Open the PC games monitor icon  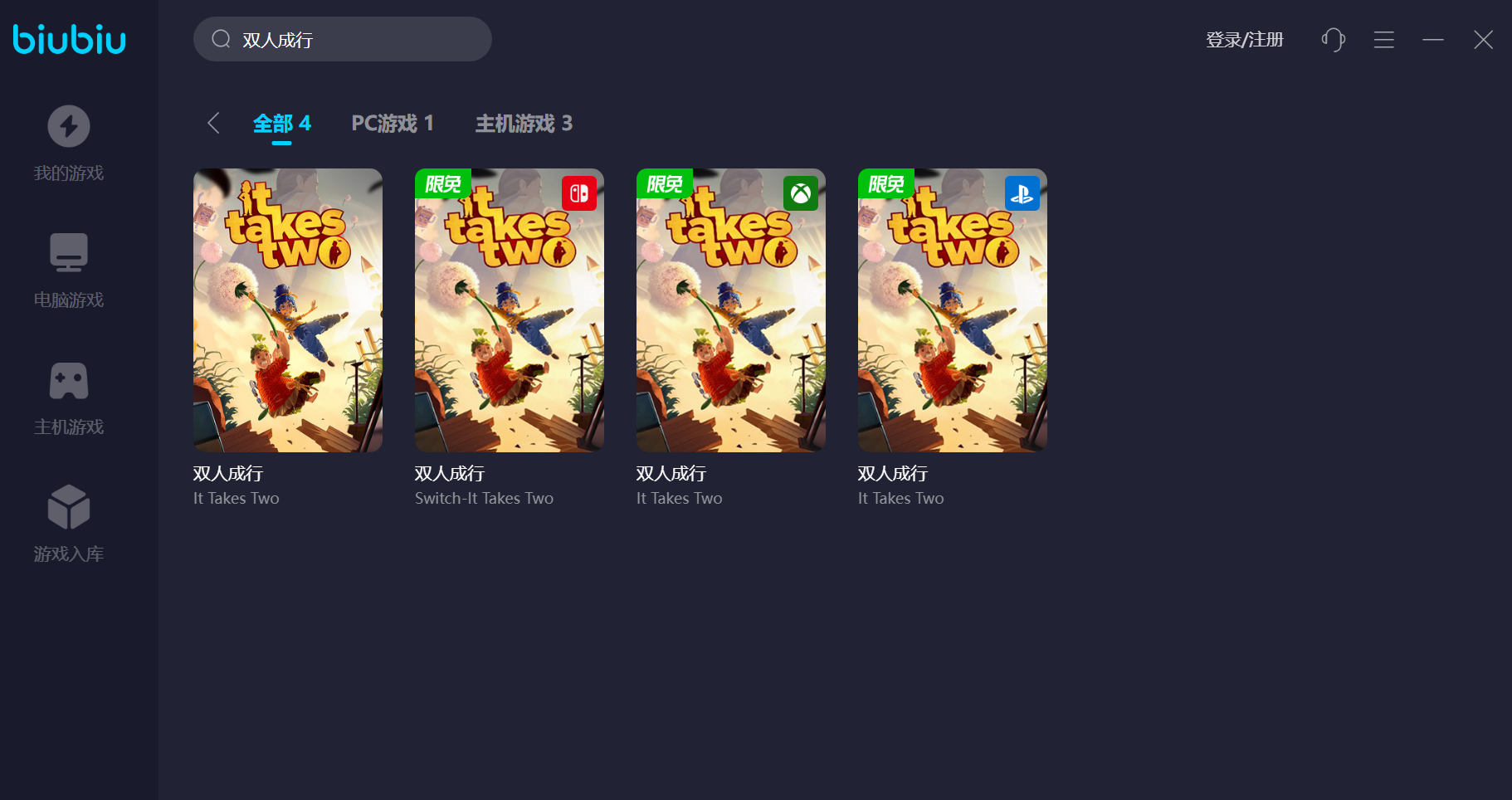69,252
